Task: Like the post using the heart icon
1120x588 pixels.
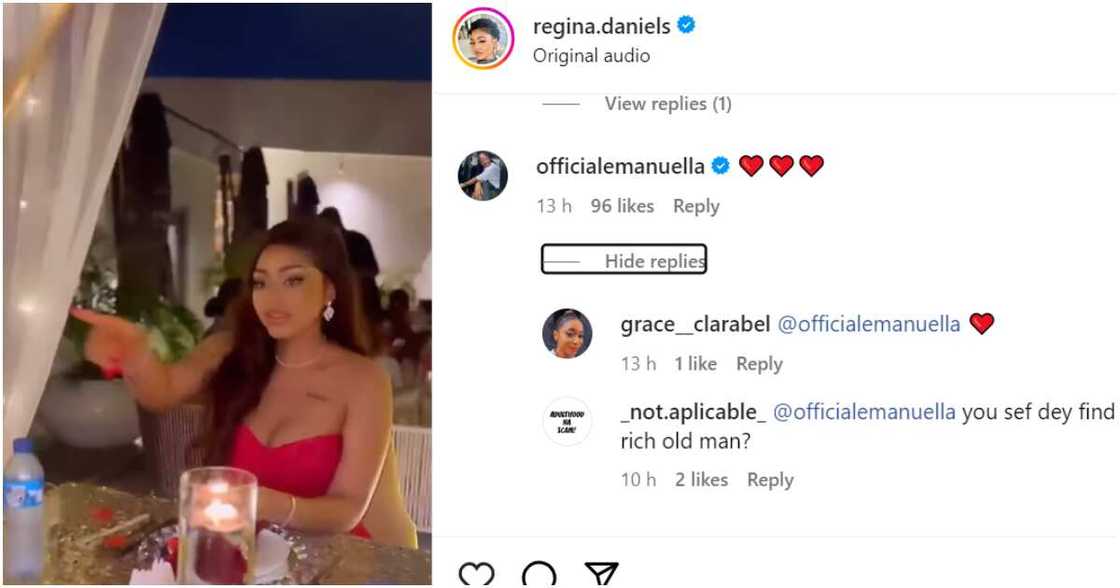Action: click(x=478, y=573)
